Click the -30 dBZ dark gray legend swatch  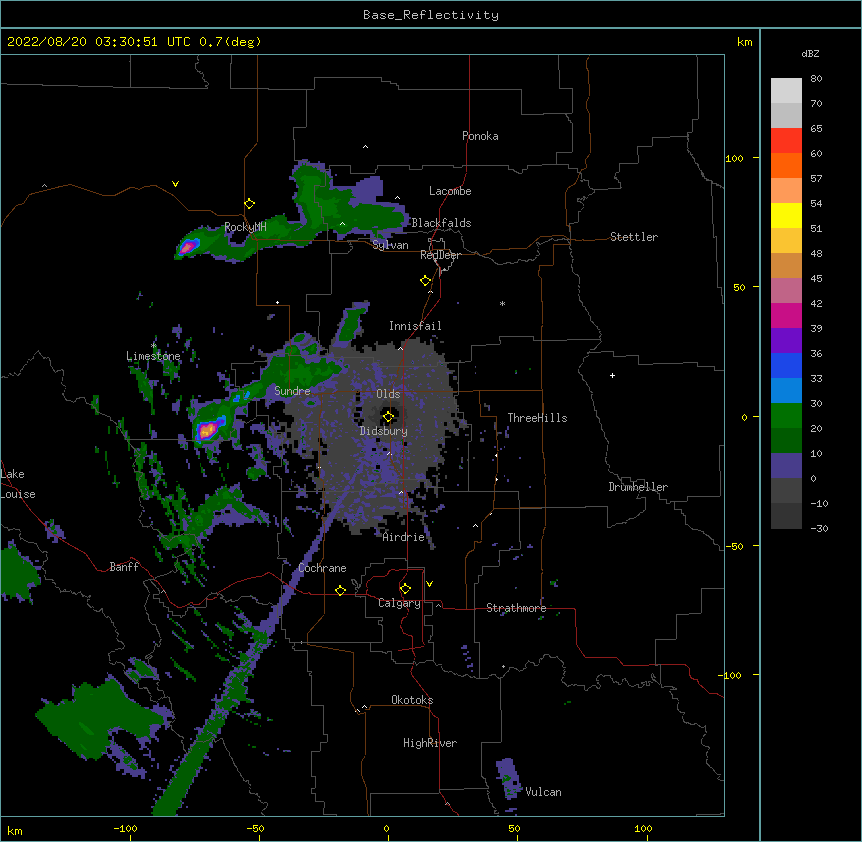tap(786, 516)
